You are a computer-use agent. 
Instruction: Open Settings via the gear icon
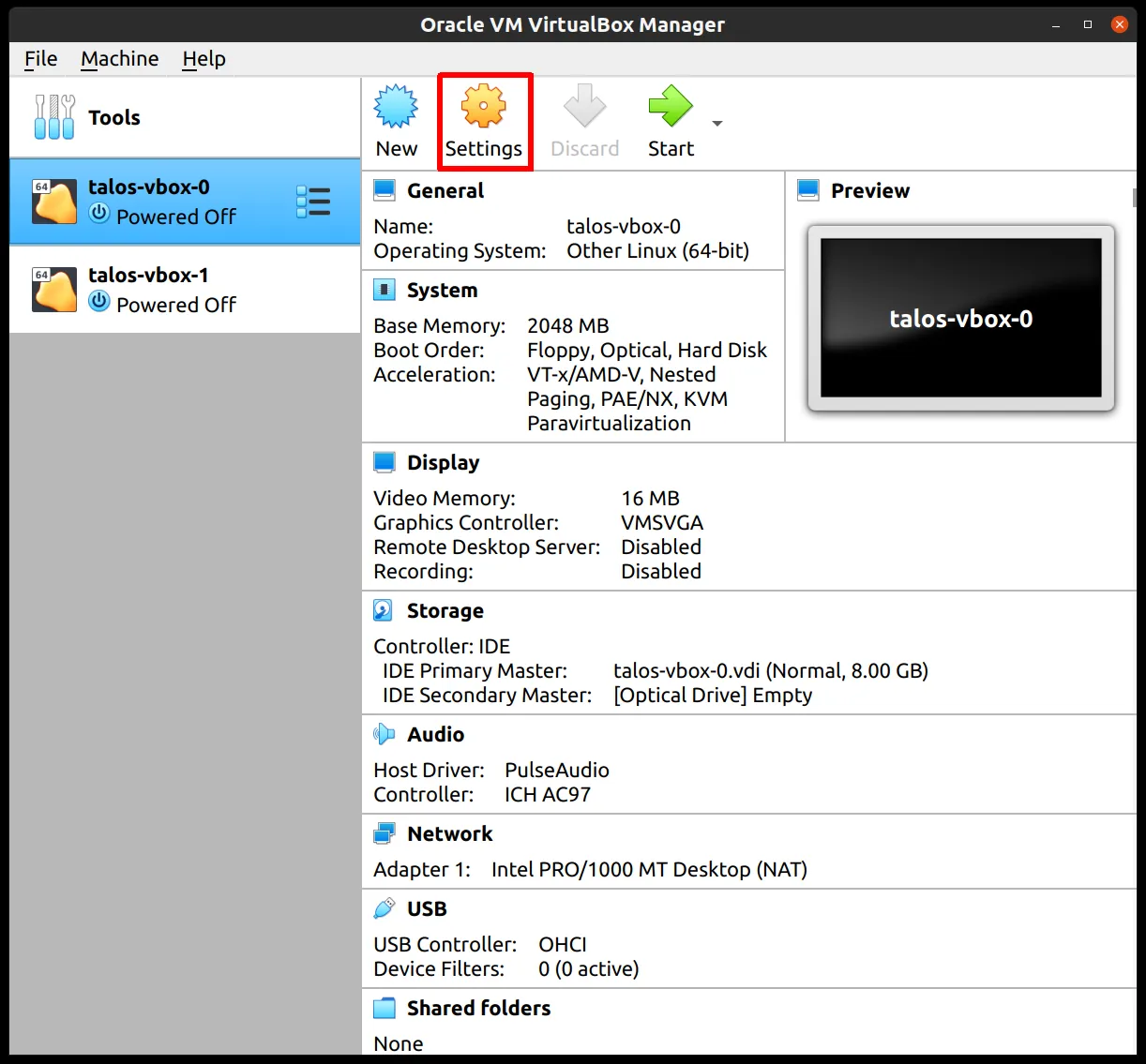483,107
